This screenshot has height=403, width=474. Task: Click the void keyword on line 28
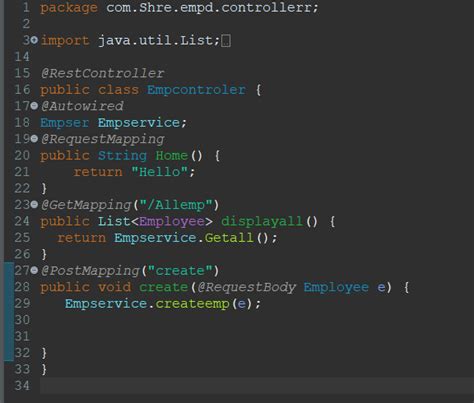point(114,287)
